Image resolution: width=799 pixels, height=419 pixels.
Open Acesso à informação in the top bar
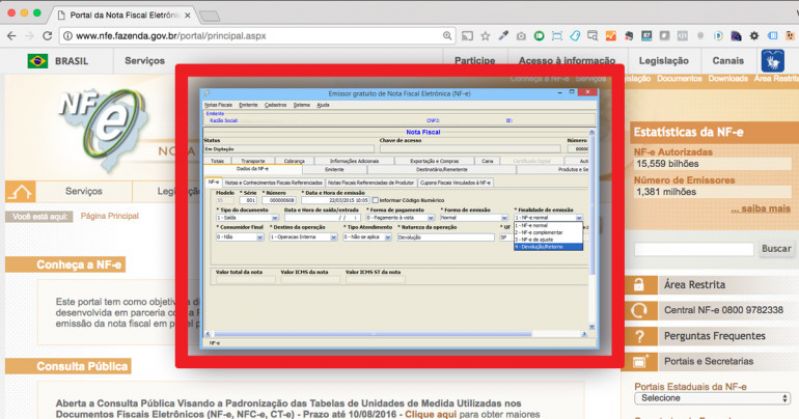point(567,61)
